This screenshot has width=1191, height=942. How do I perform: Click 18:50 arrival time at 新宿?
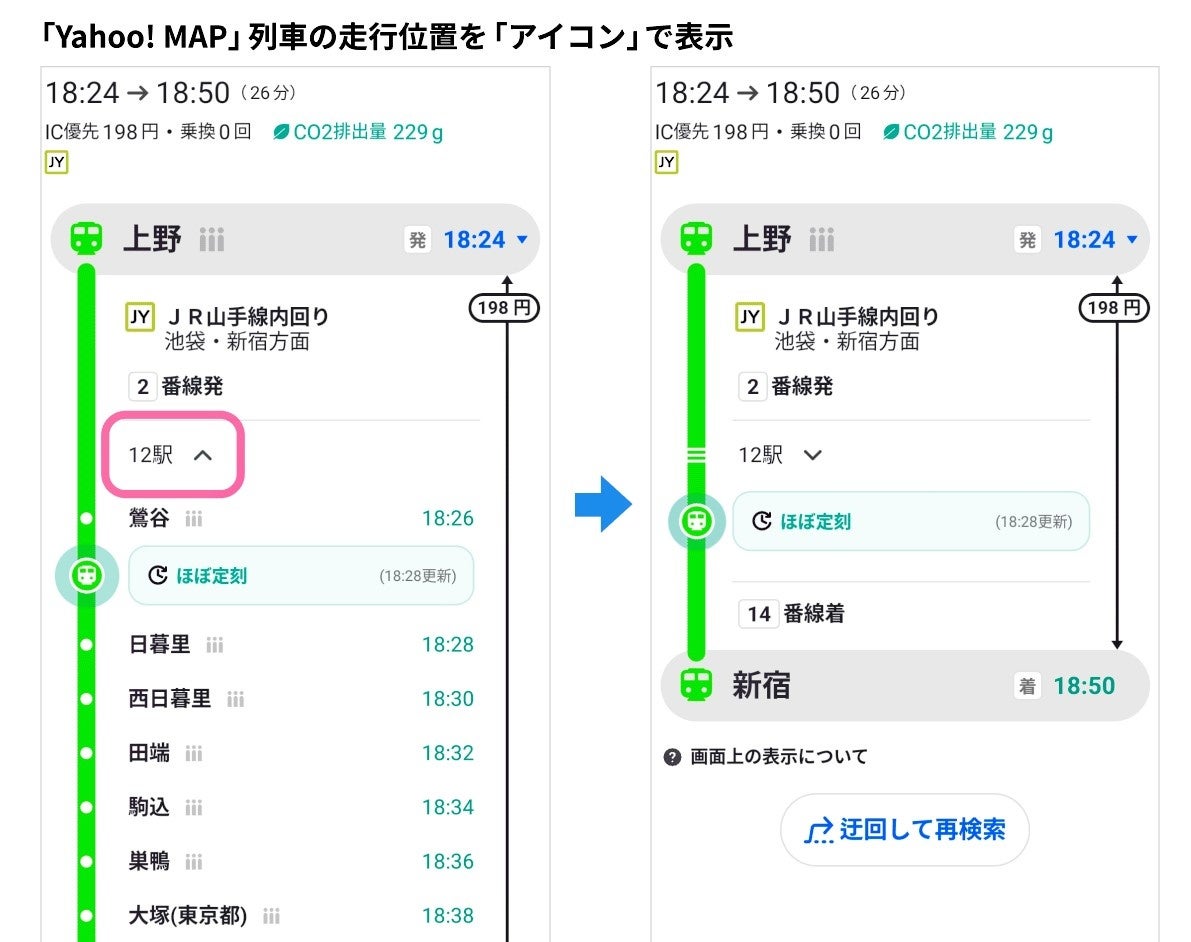[1084, 686]
